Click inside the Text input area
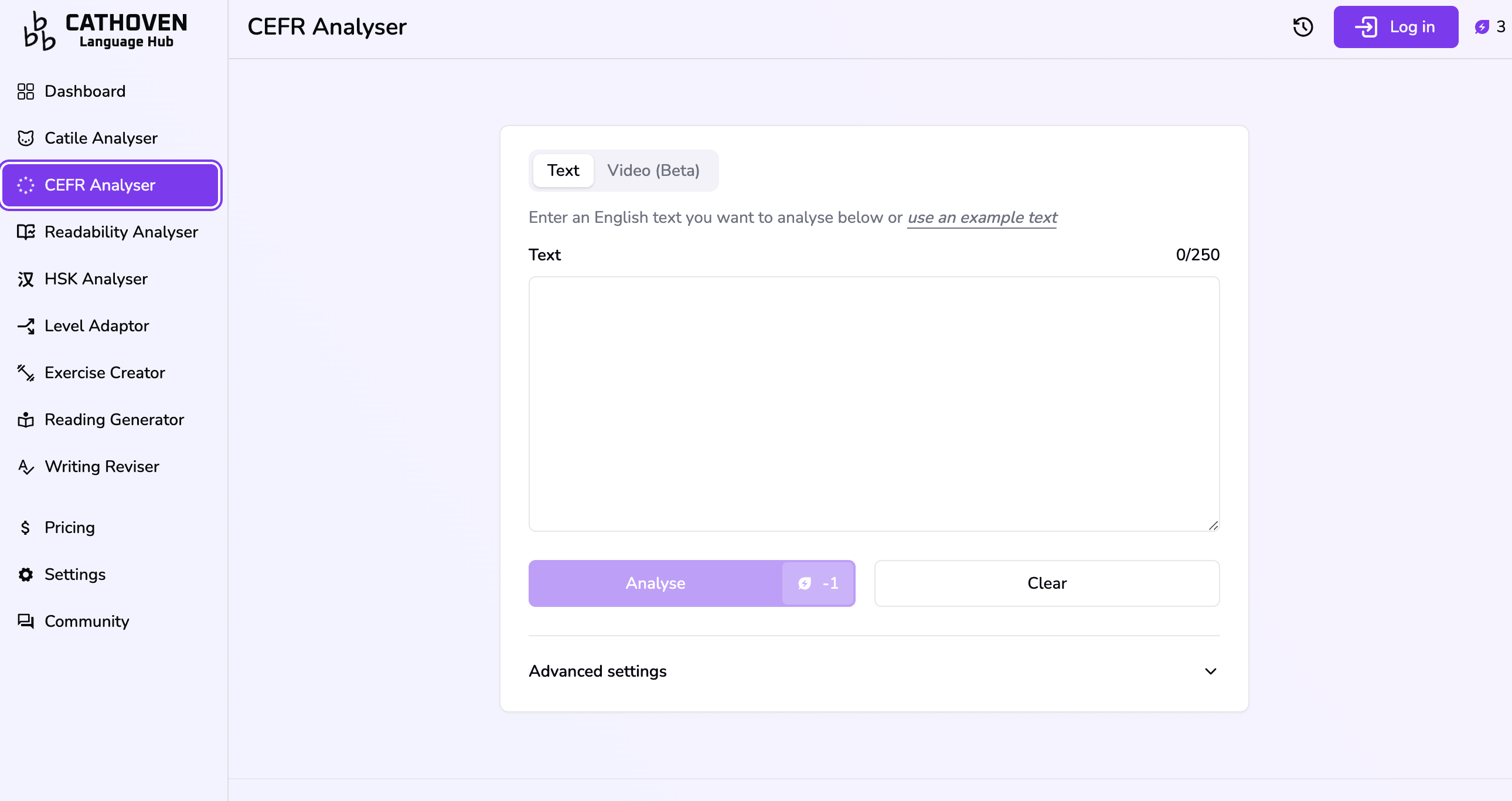Image resolution: width=1512 pixels, height=801 pixels. click(873, 404)
